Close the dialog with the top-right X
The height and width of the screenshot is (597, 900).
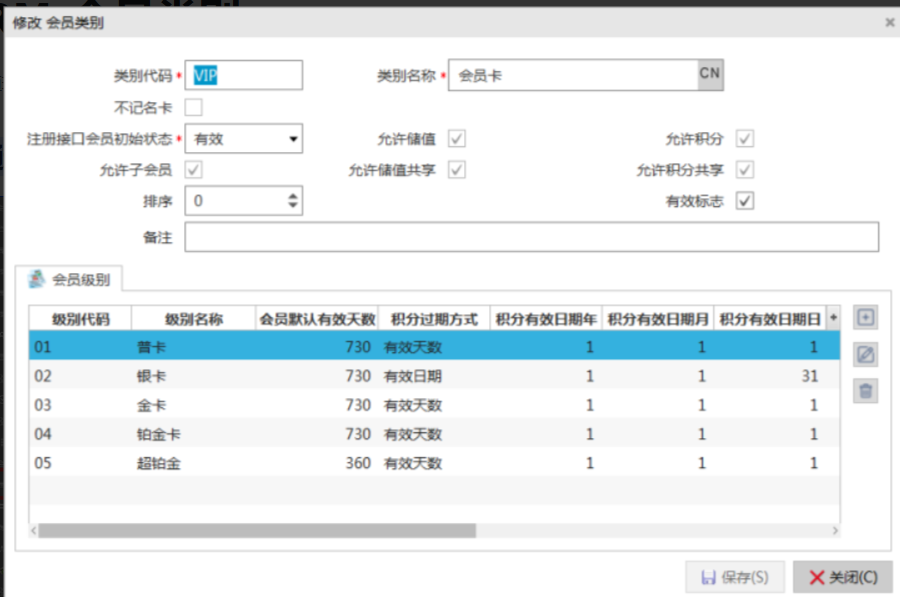pos(889,22)
